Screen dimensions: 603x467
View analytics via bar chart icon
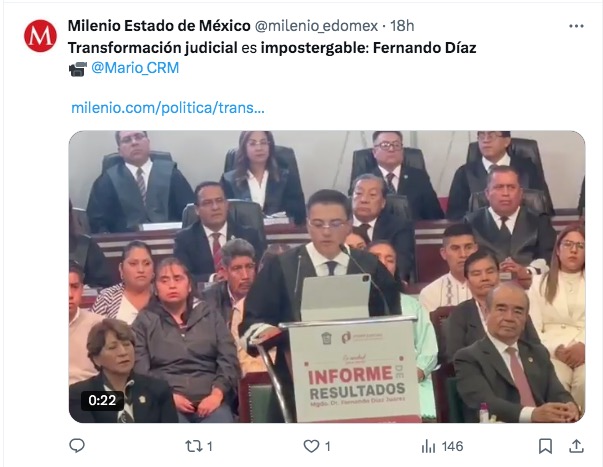pyautogui.click(x=428, y=446)
